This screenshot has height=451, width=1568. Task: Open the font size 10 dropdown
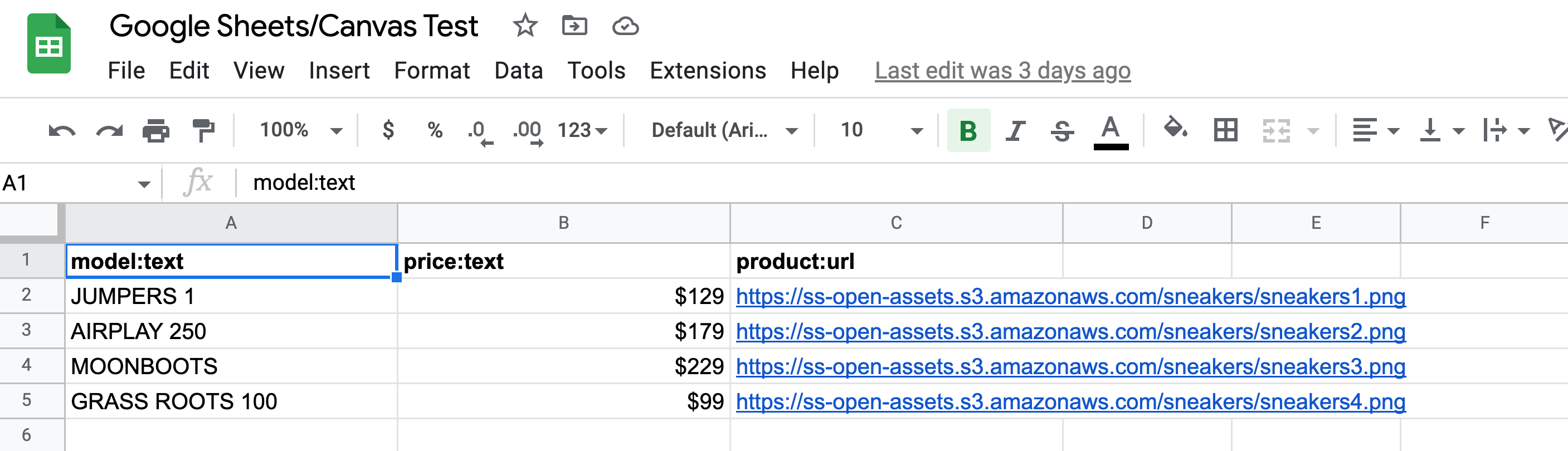click(882, 130)
